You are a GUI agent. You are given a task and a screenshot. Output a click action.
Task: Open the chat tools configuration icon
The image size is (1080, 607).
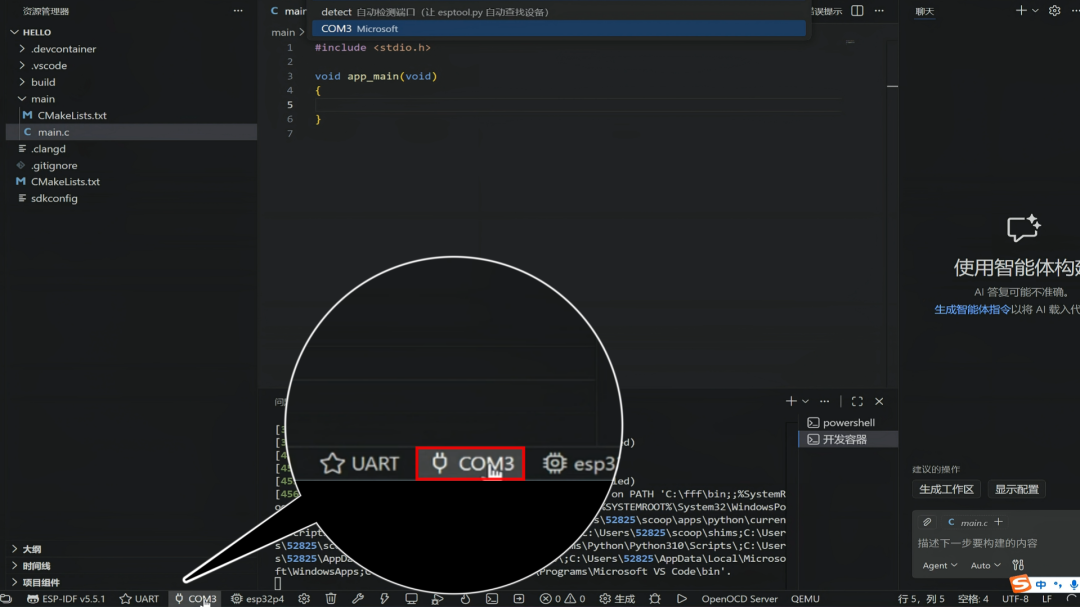[x=1018, y=565]
